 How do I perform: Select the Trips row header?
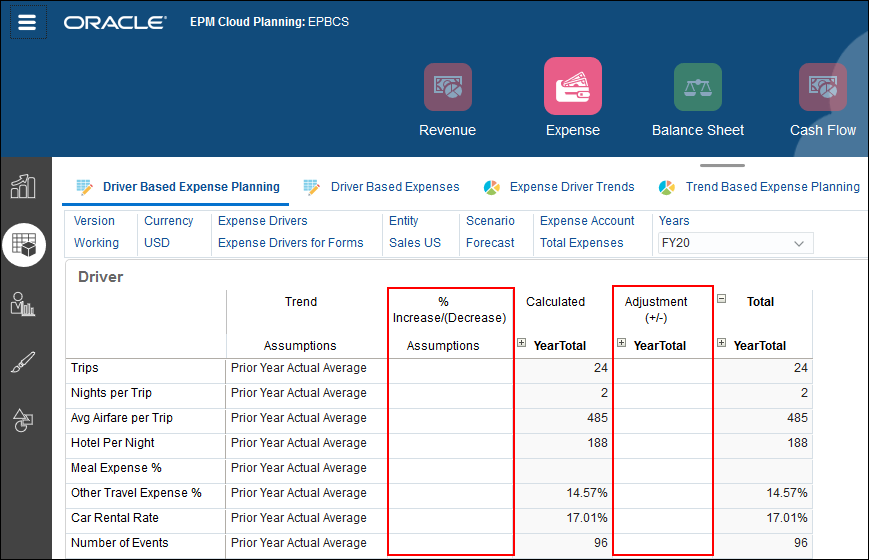146,370
